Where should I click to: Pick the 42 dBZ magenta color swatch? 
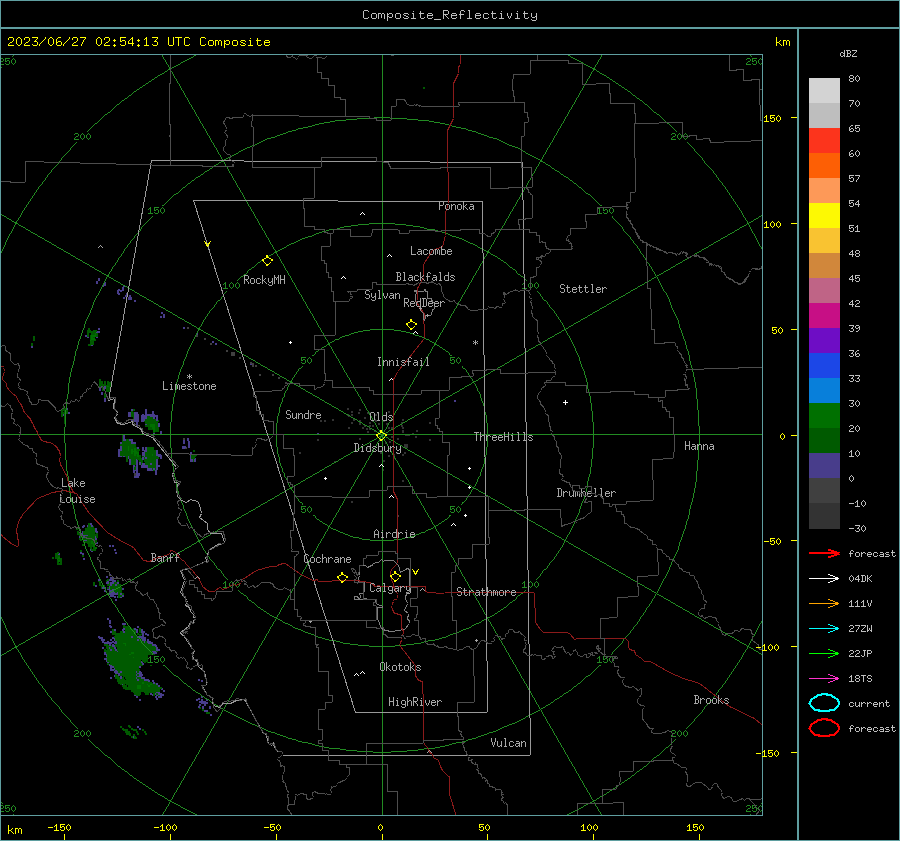(824, 316)
